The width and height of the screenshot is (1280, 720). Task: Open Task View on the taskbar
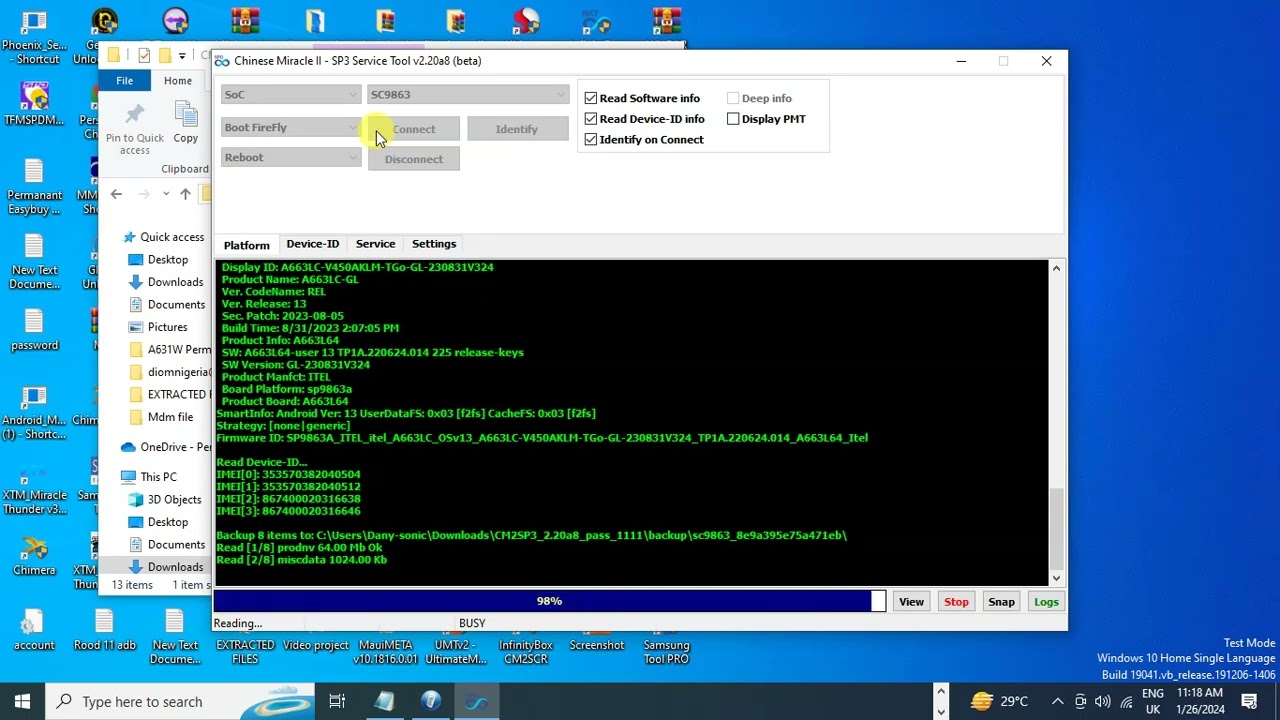[337, 701]
